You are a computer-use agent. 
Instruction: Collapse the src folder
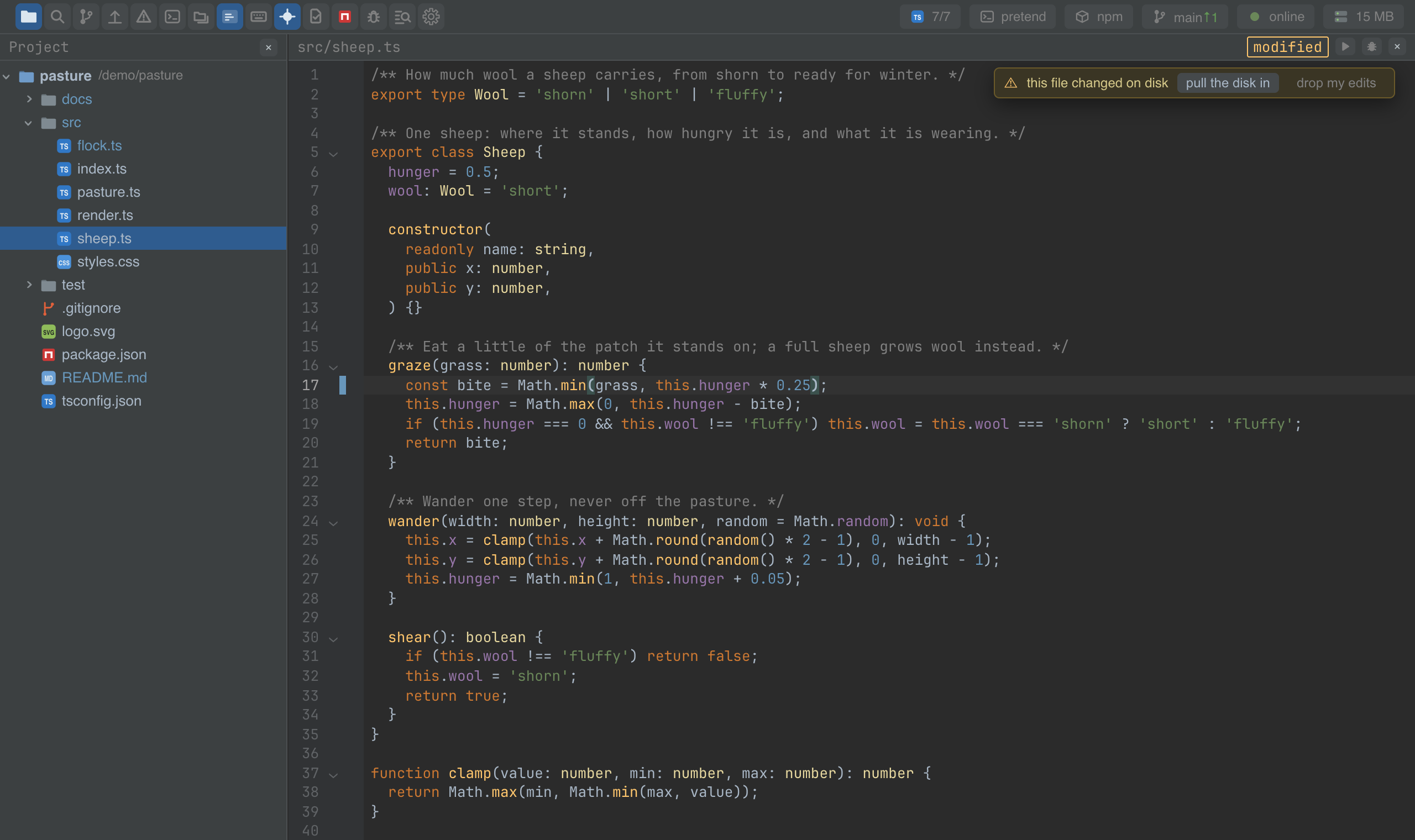pos(28,122)
